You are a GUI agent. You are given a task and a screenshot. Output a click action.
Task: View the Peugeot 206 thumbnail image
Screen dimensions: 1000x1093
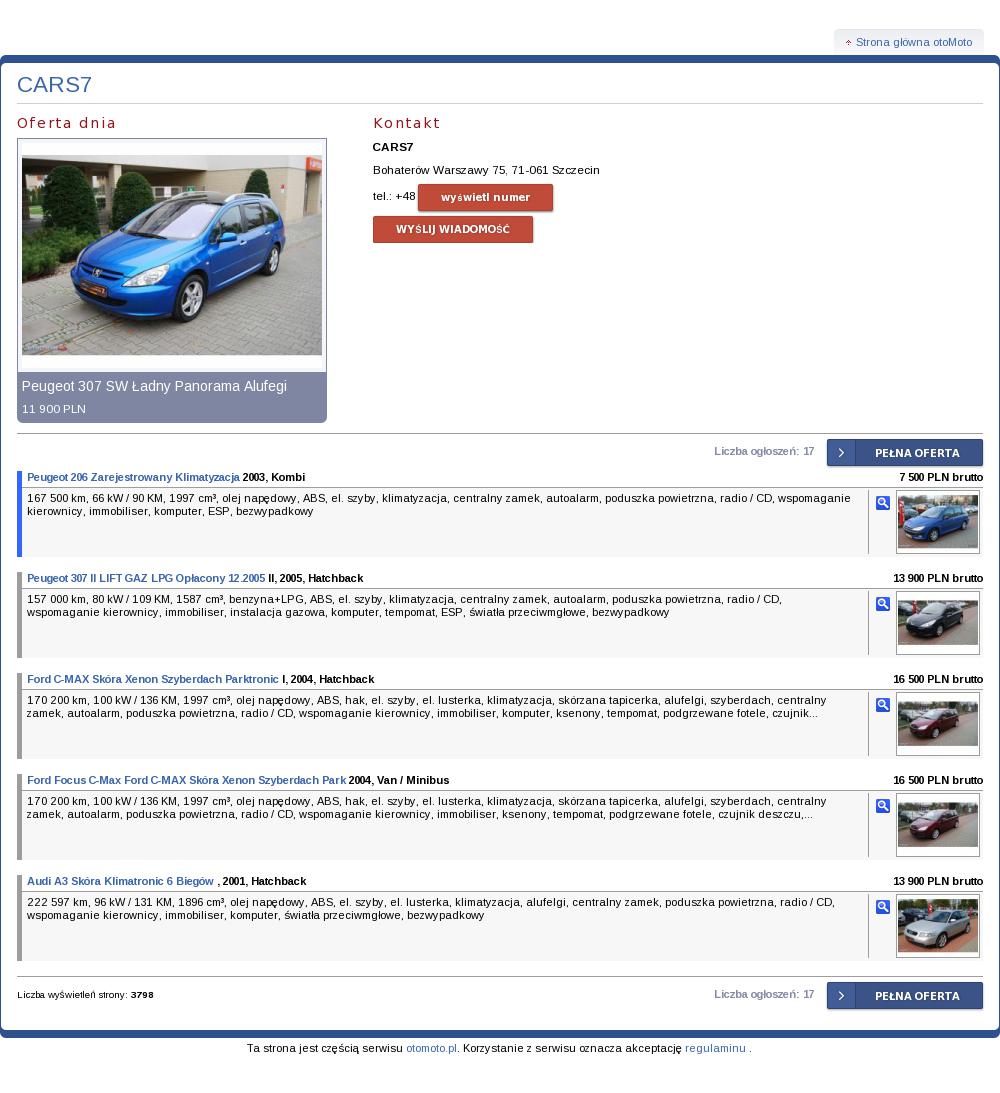937,521
